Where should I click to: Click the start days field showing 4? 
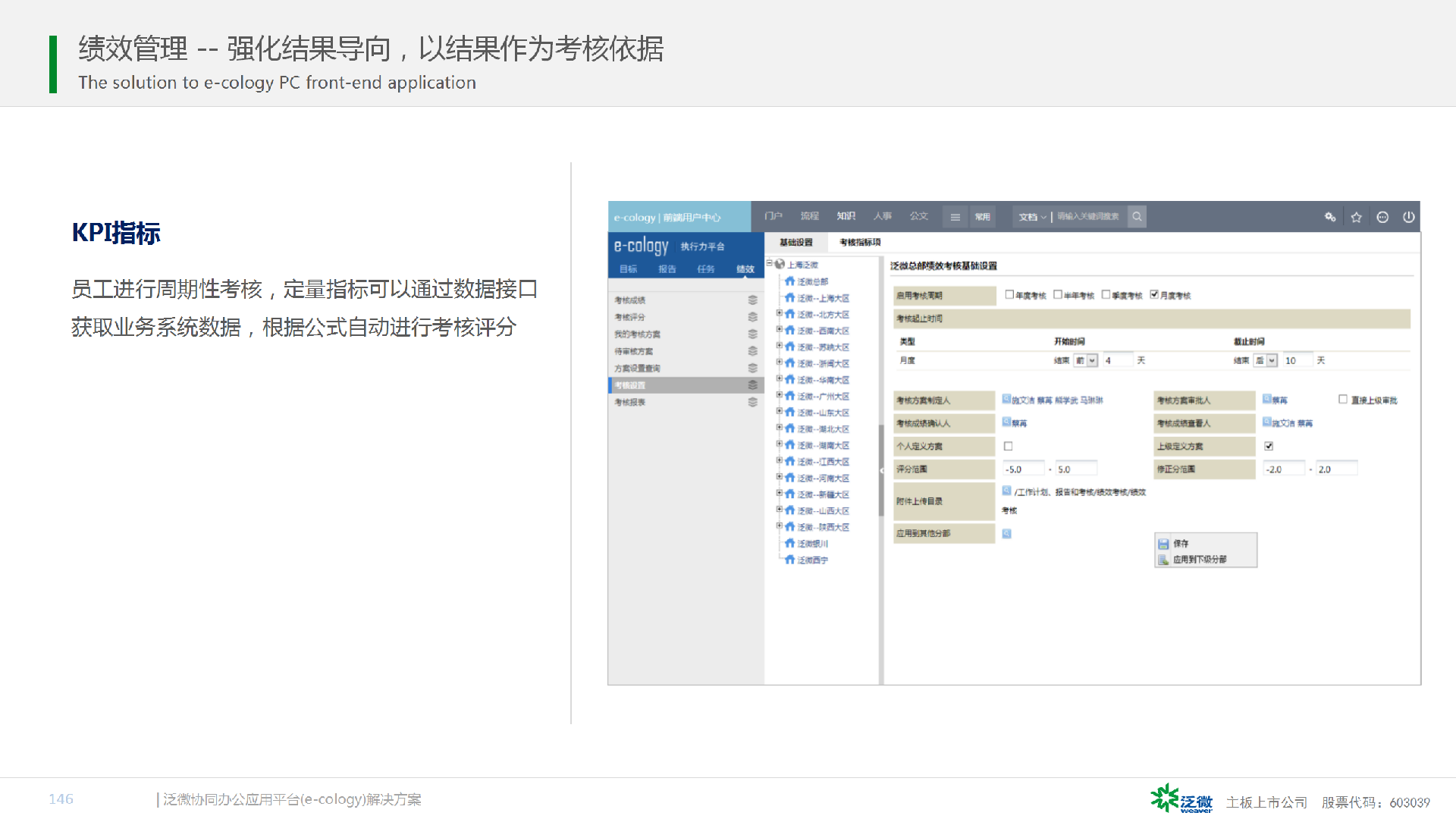coord(1118,360)
